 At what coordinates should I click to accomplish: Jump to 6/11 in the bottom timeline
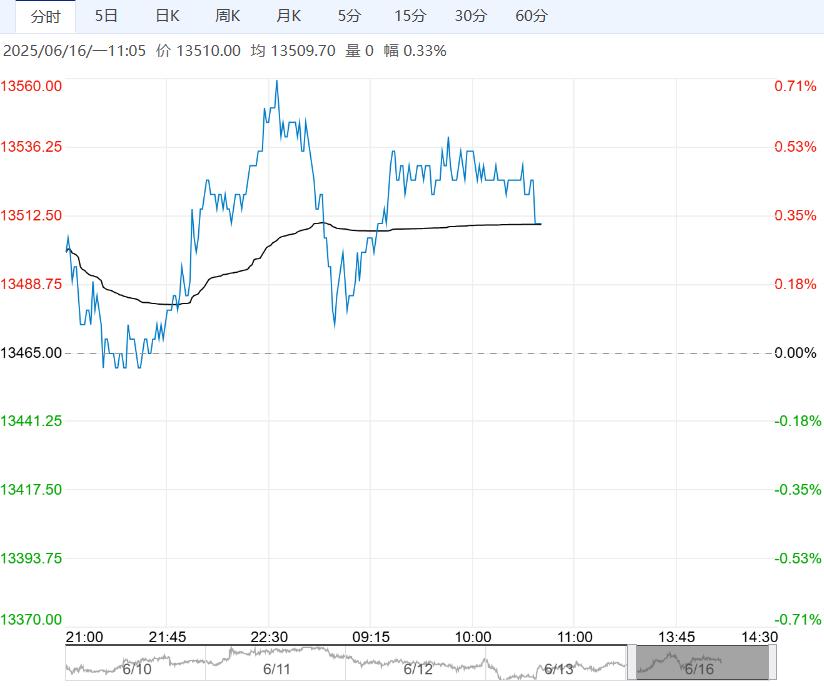277,667
